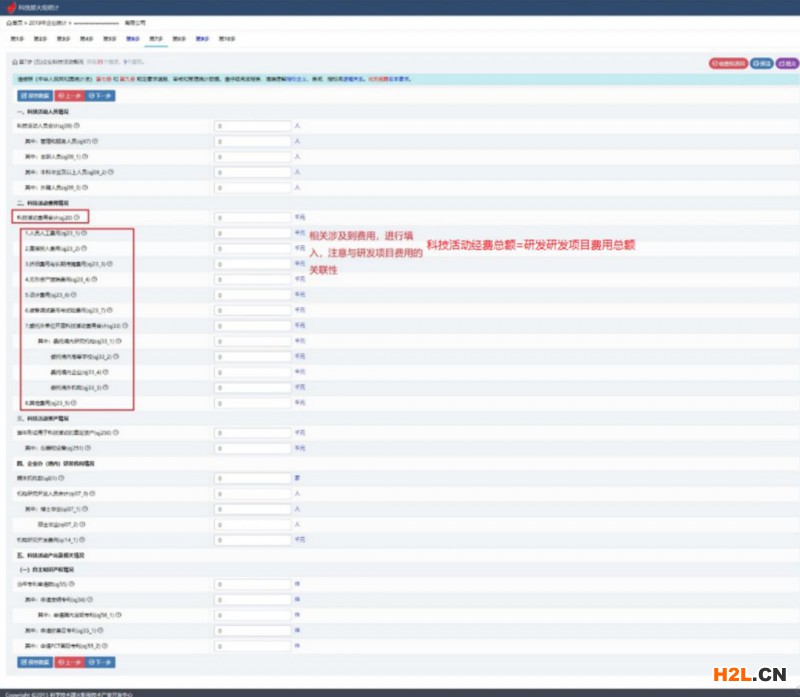The width and height of the screenshot is (800, 697).
Task: Click the red check button at top right
Action: click(727, 63)
